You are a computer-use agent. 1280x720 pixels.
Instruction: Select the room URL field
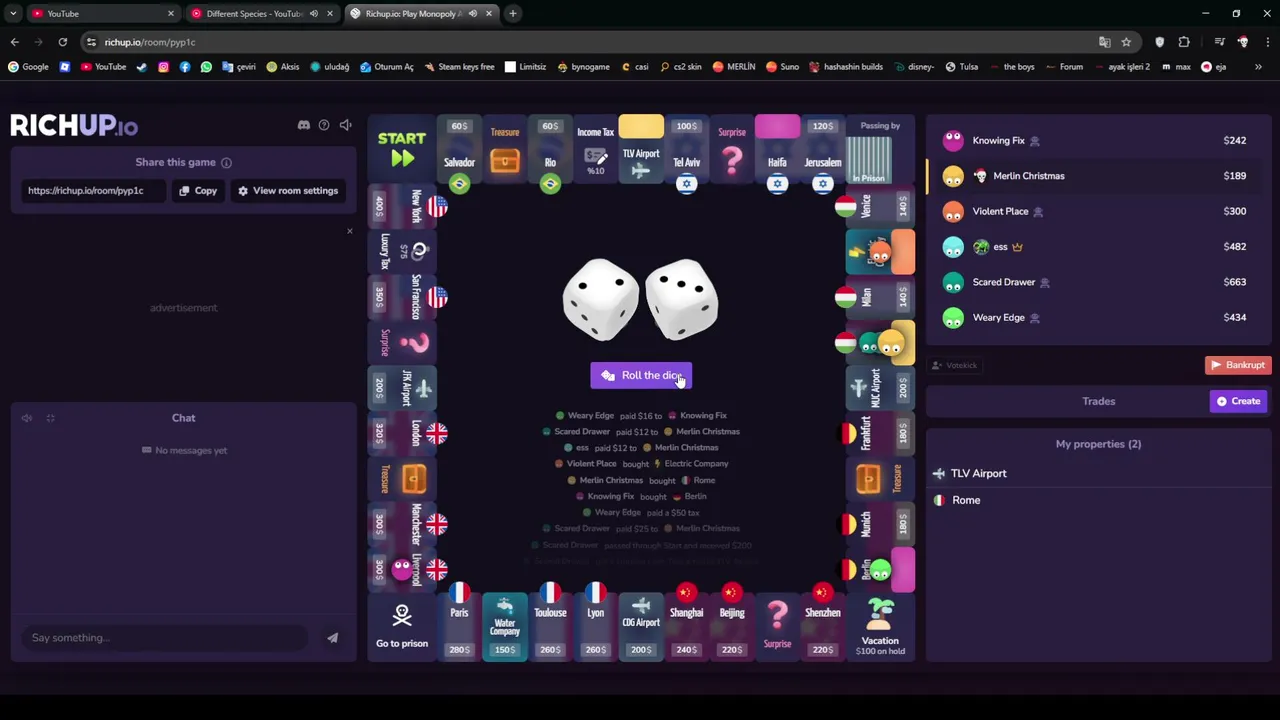click(x=93, y=191)
